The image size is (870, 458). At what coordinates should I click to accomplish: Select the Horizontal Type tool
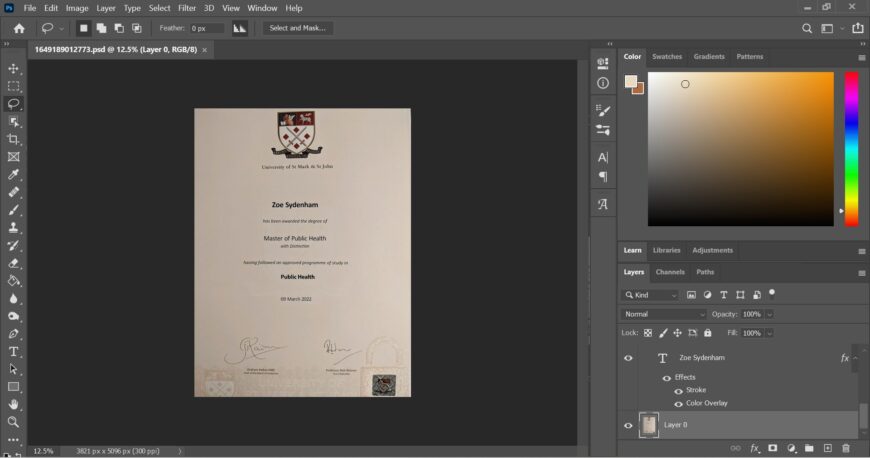pos(13,351)
